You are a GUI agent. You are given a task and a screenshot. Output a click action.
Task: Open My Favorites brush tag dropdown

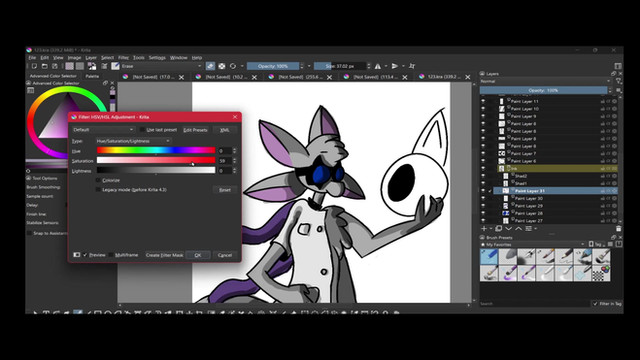click(533, 244)
